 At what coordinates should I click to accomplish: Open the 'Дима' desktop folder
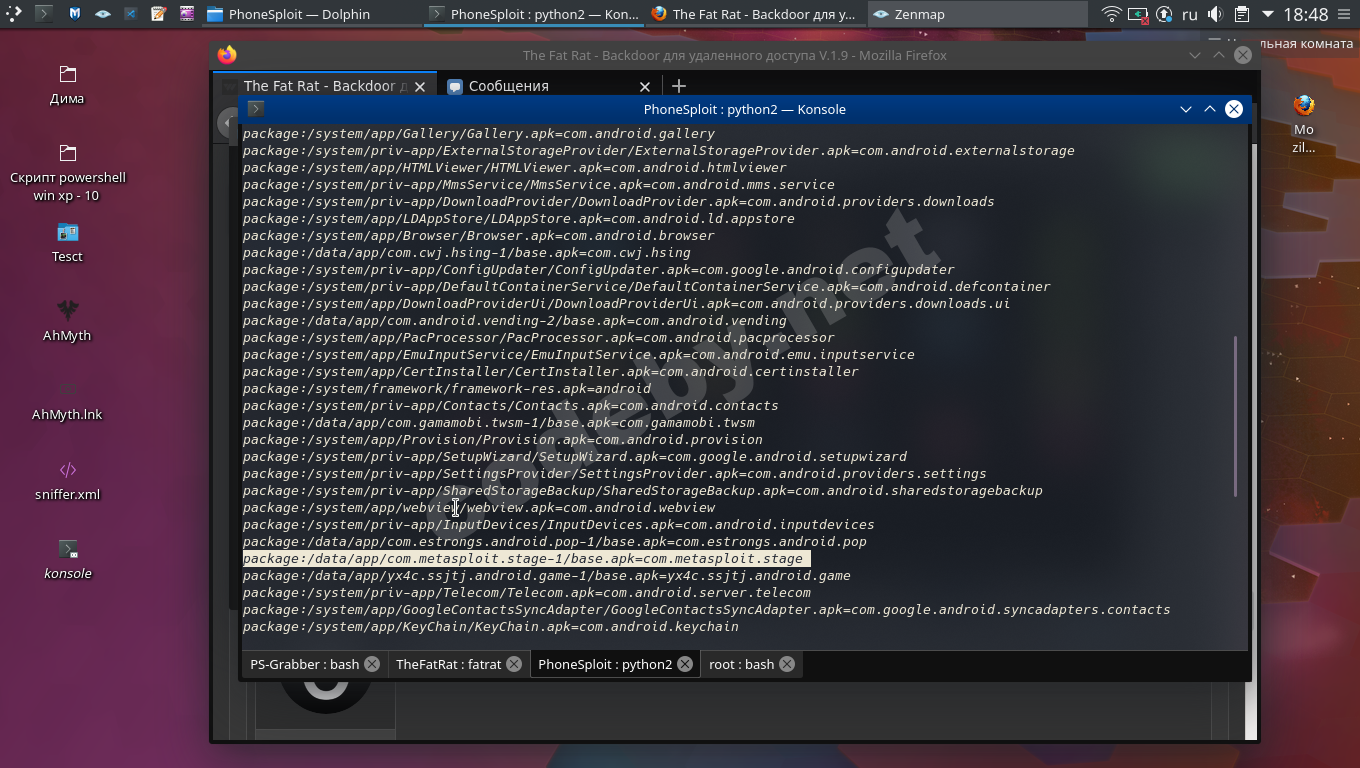click(x=67, y=85)
